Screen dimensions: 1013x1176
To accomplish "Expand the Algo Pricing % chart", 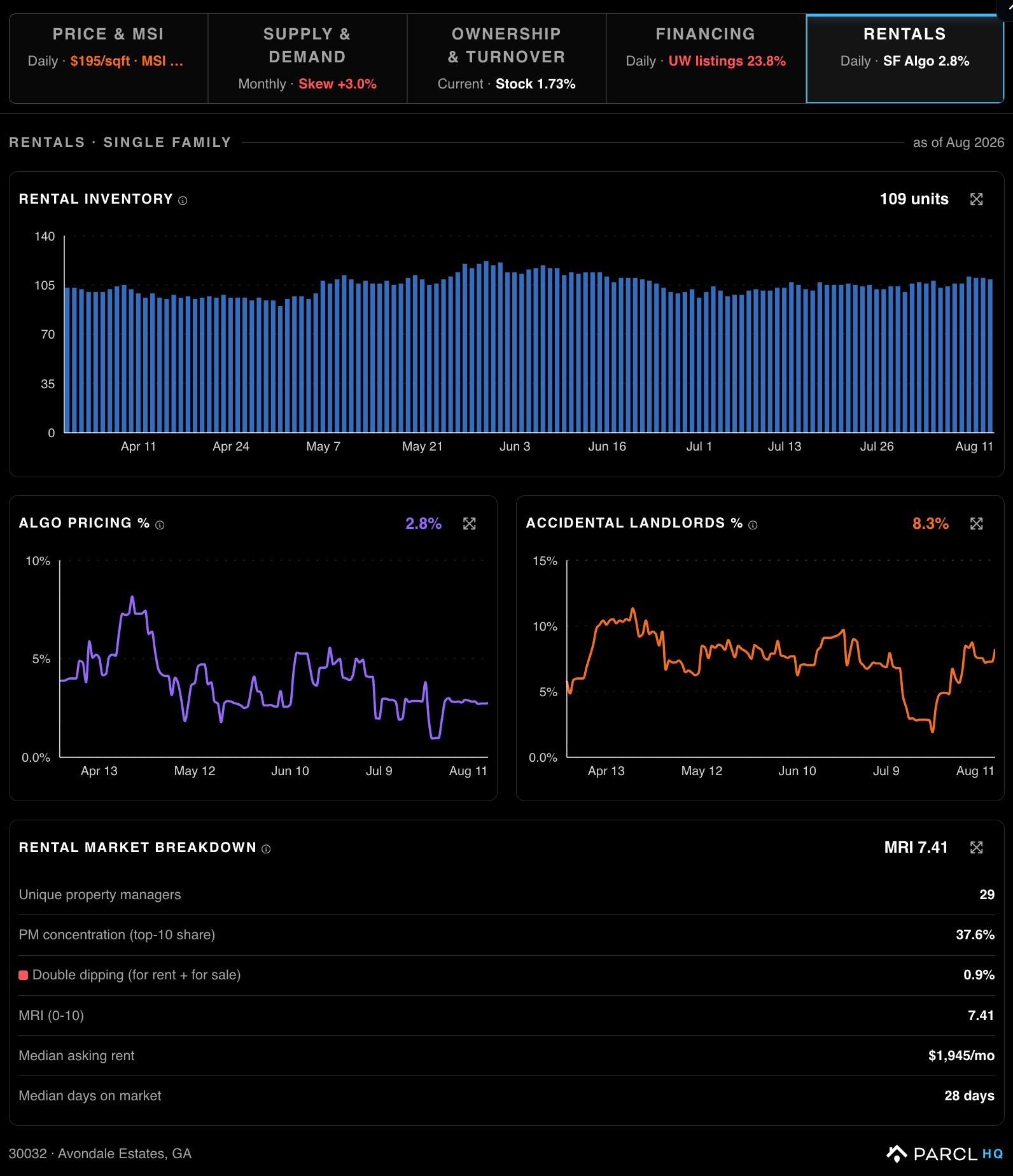I will tap(469, 524).
